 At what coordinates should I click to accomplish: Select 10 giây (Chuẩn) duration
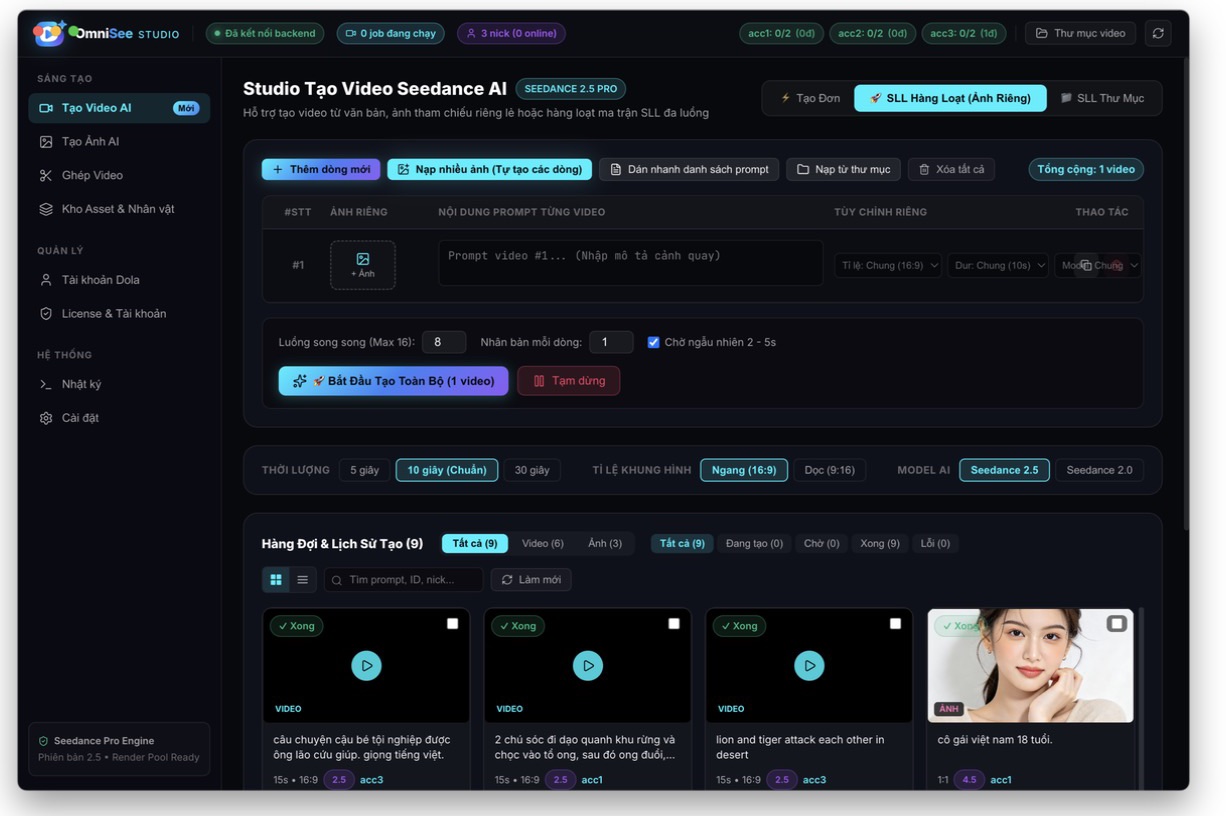pyautogui.click(x=447, y=470)
